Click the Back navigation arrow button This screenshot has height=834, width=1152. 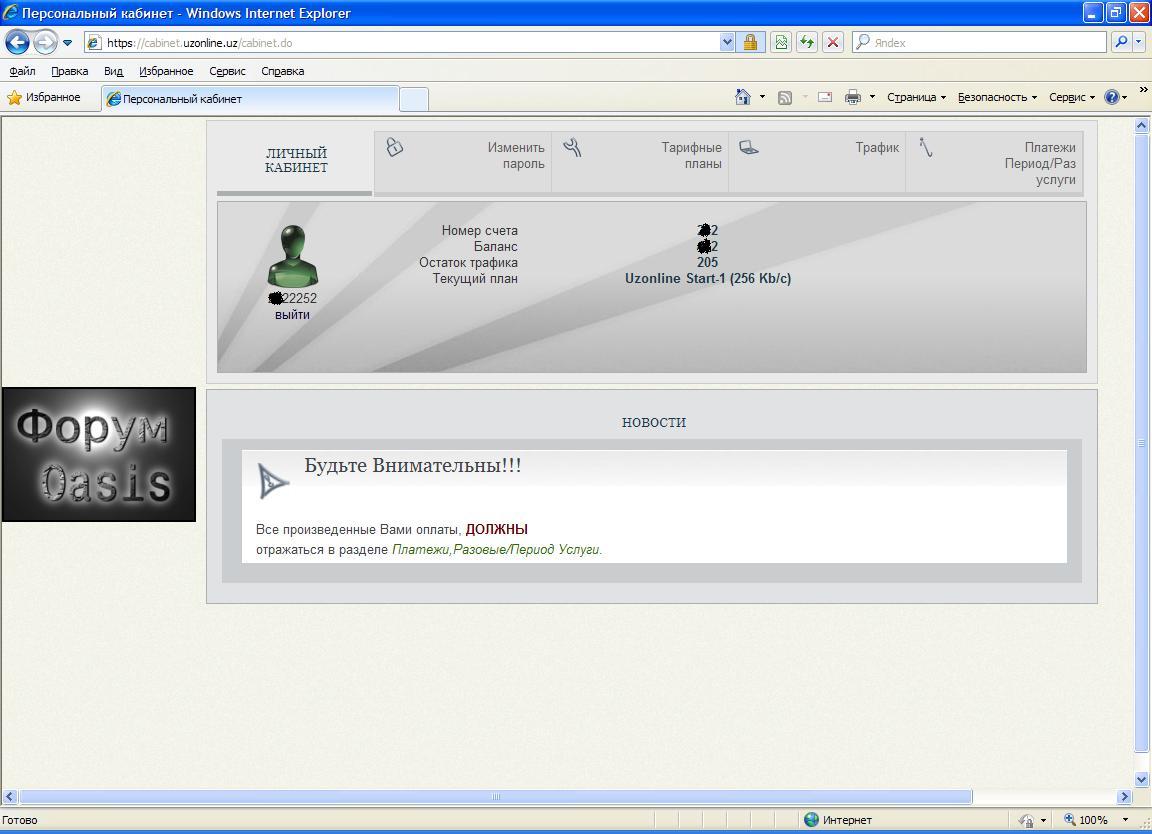[x=17, y=42]
